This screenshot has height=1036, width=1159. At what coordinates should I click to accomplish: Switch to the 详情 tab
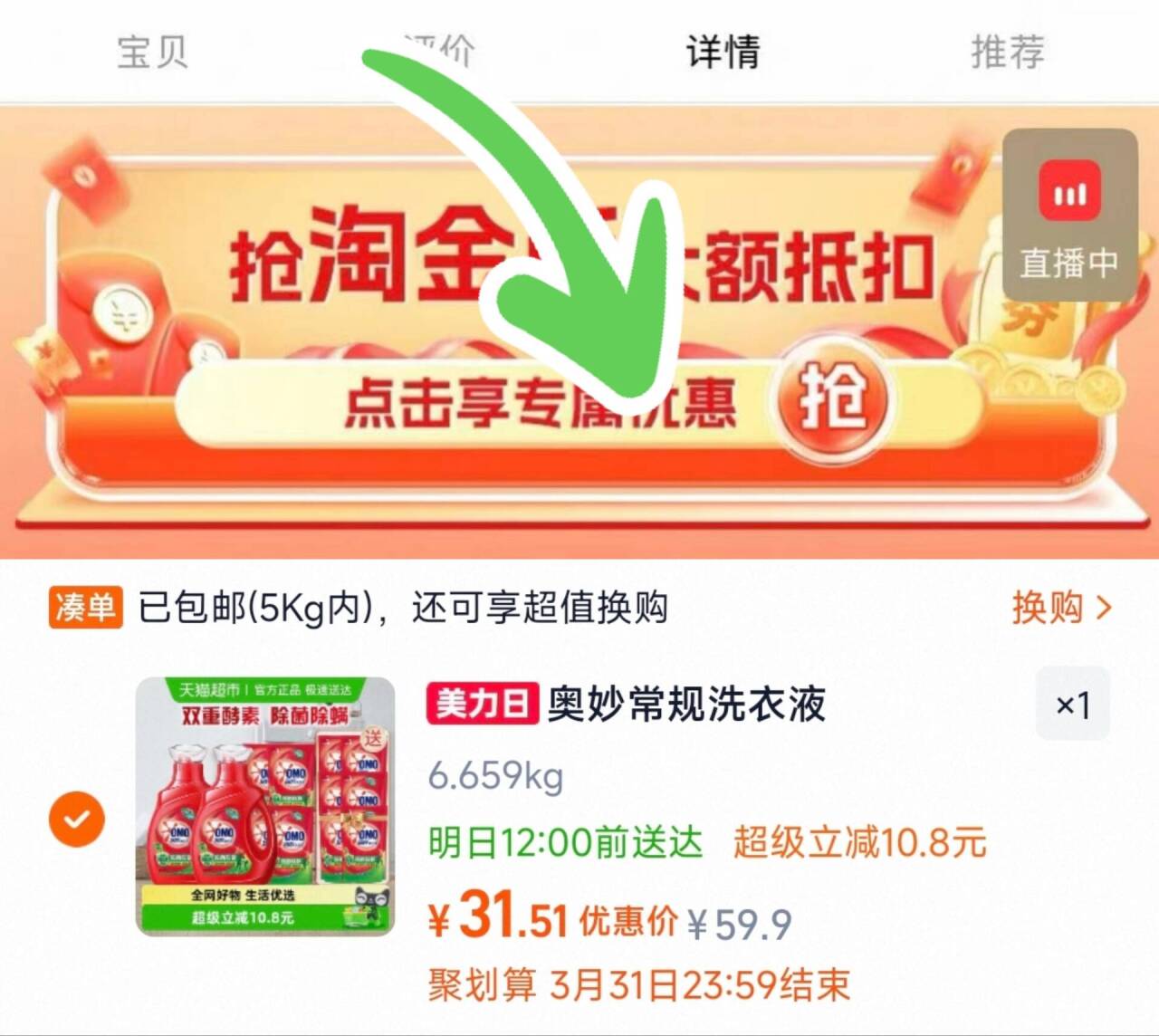(x=723, y=51)
